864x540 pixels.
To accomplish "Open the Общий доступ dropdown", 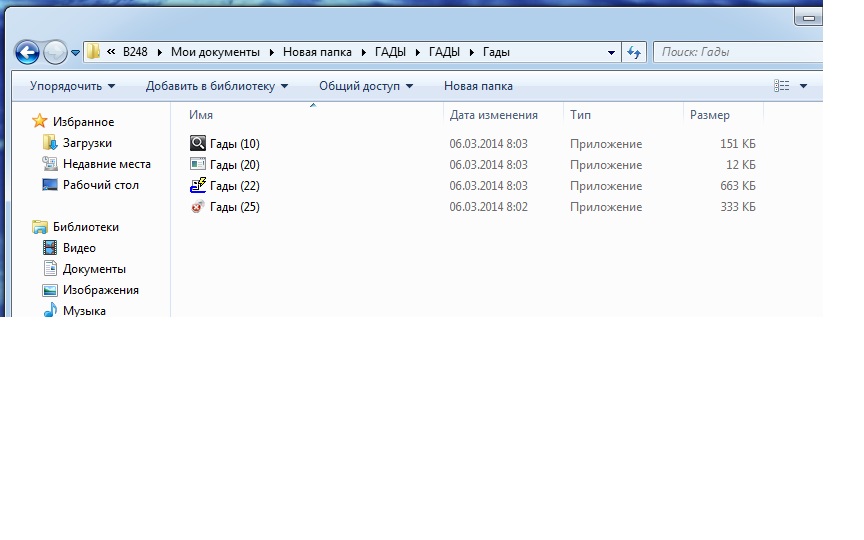I will point(365,86).
